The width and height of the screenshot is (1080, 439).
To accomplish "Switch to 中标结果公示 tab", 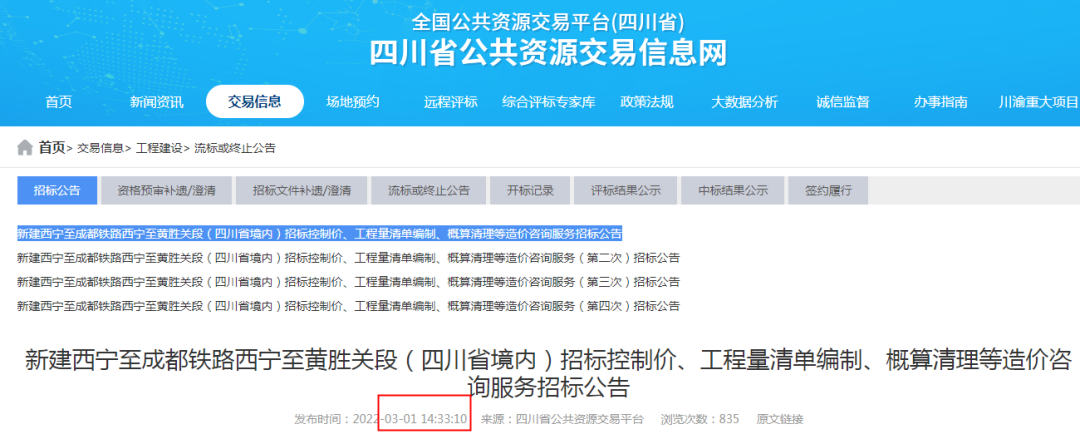I will coord(733,191).
